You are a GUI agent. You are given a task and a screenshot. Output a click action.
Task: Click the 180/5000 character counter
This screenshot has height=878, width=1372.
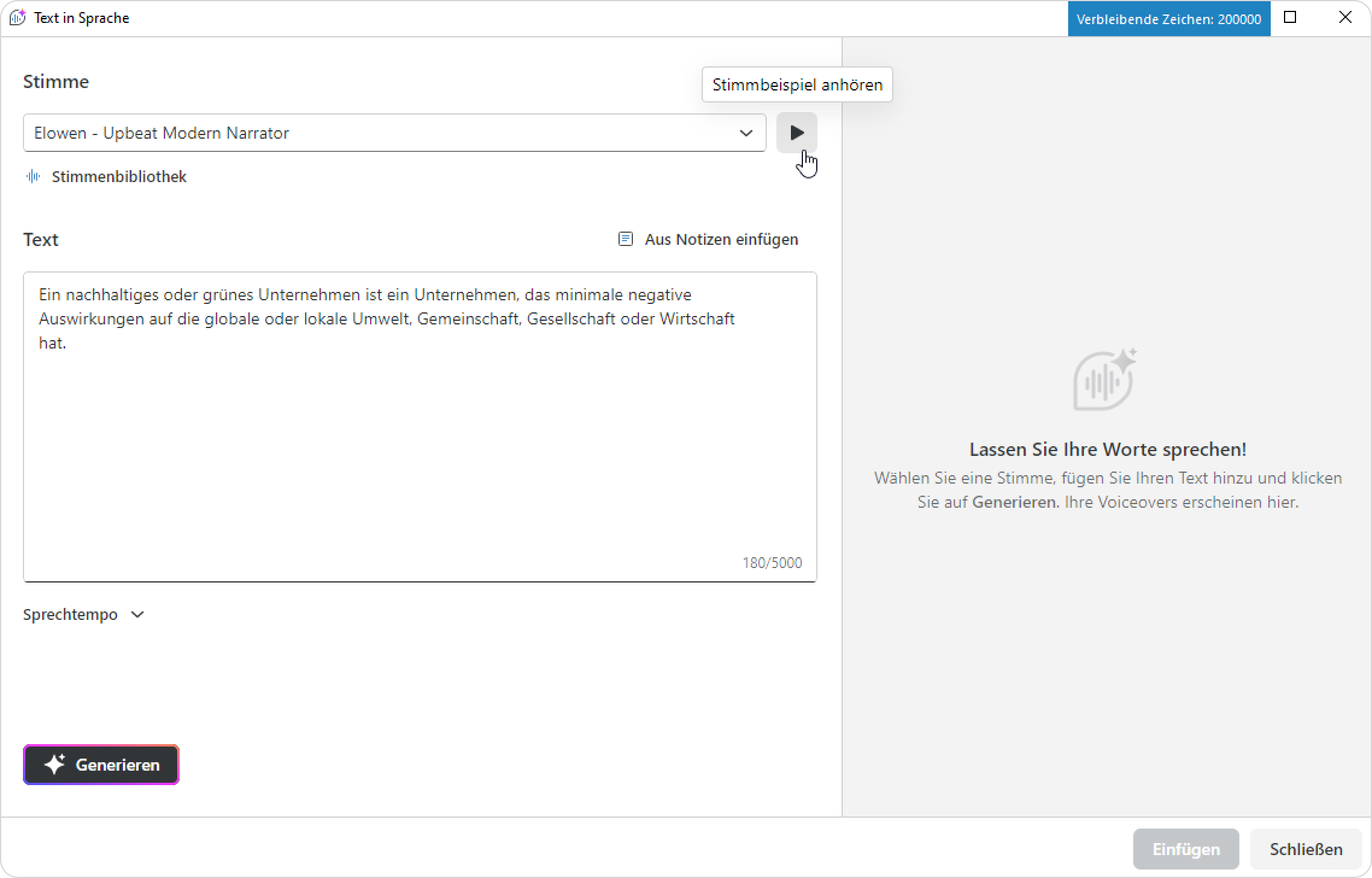pos(772,563)
